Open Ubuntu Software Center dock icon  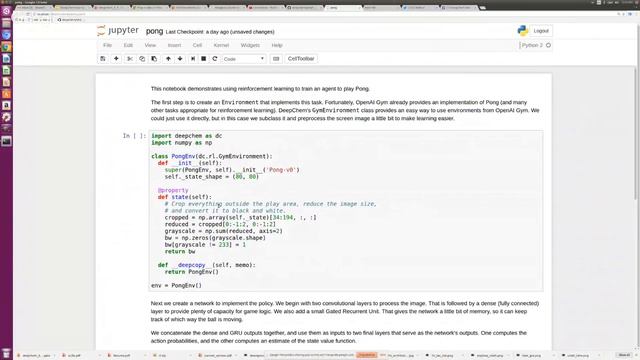6,94
